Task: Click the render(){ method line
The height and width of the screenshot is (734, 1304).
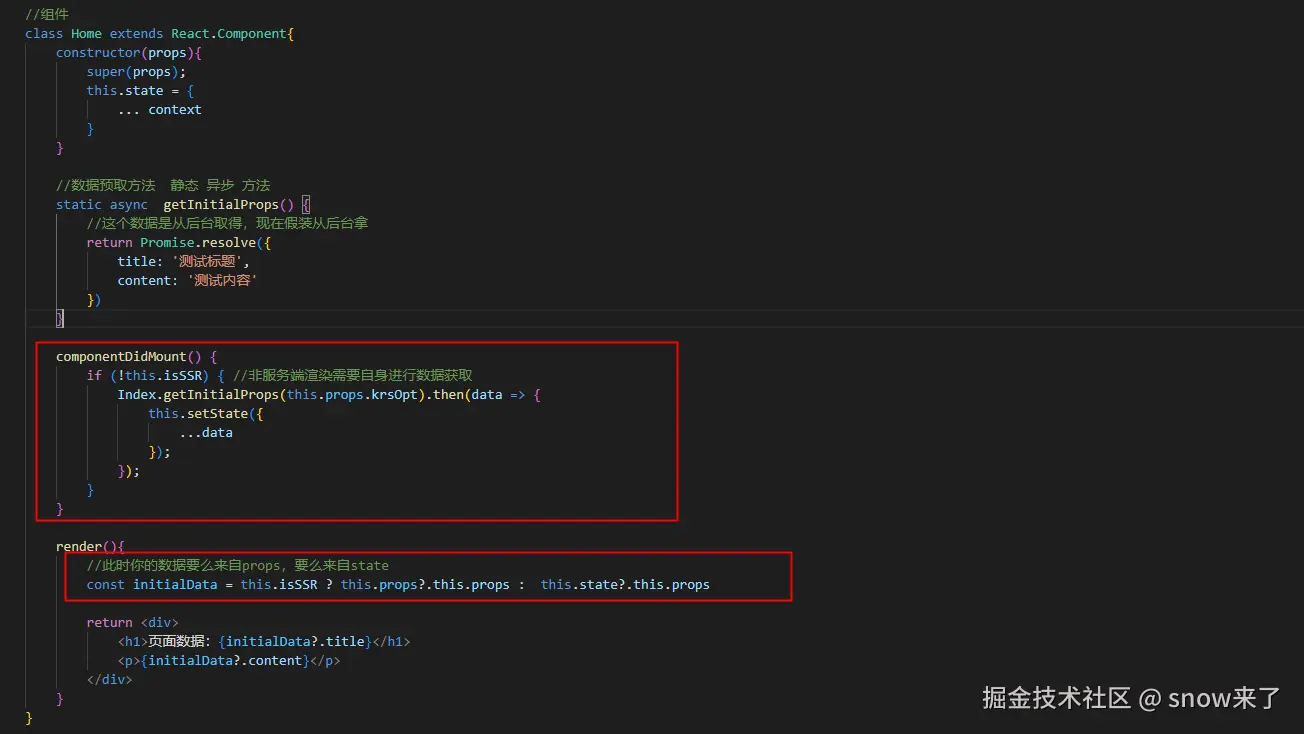Action: pos(90,546)
